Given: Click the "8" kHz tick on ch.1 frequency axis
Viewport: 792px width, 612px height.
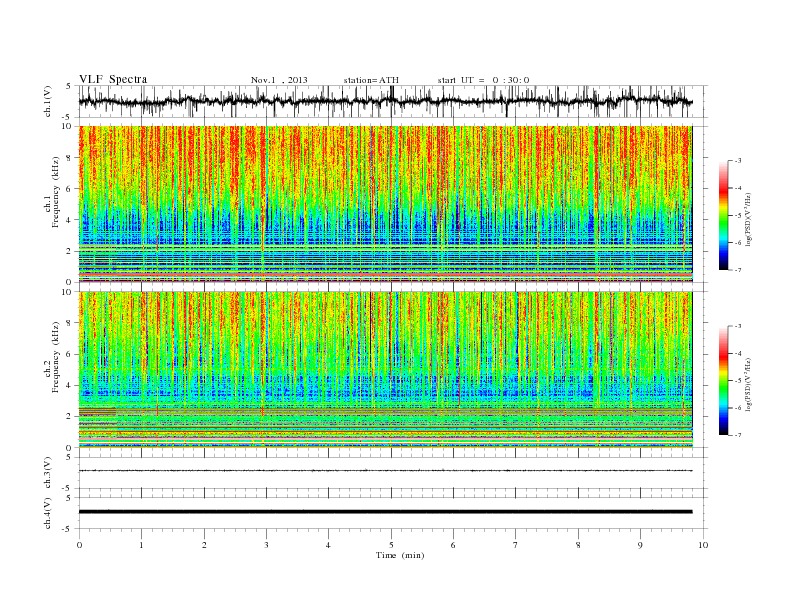Looking at the screenshot, I should (70, 158).
